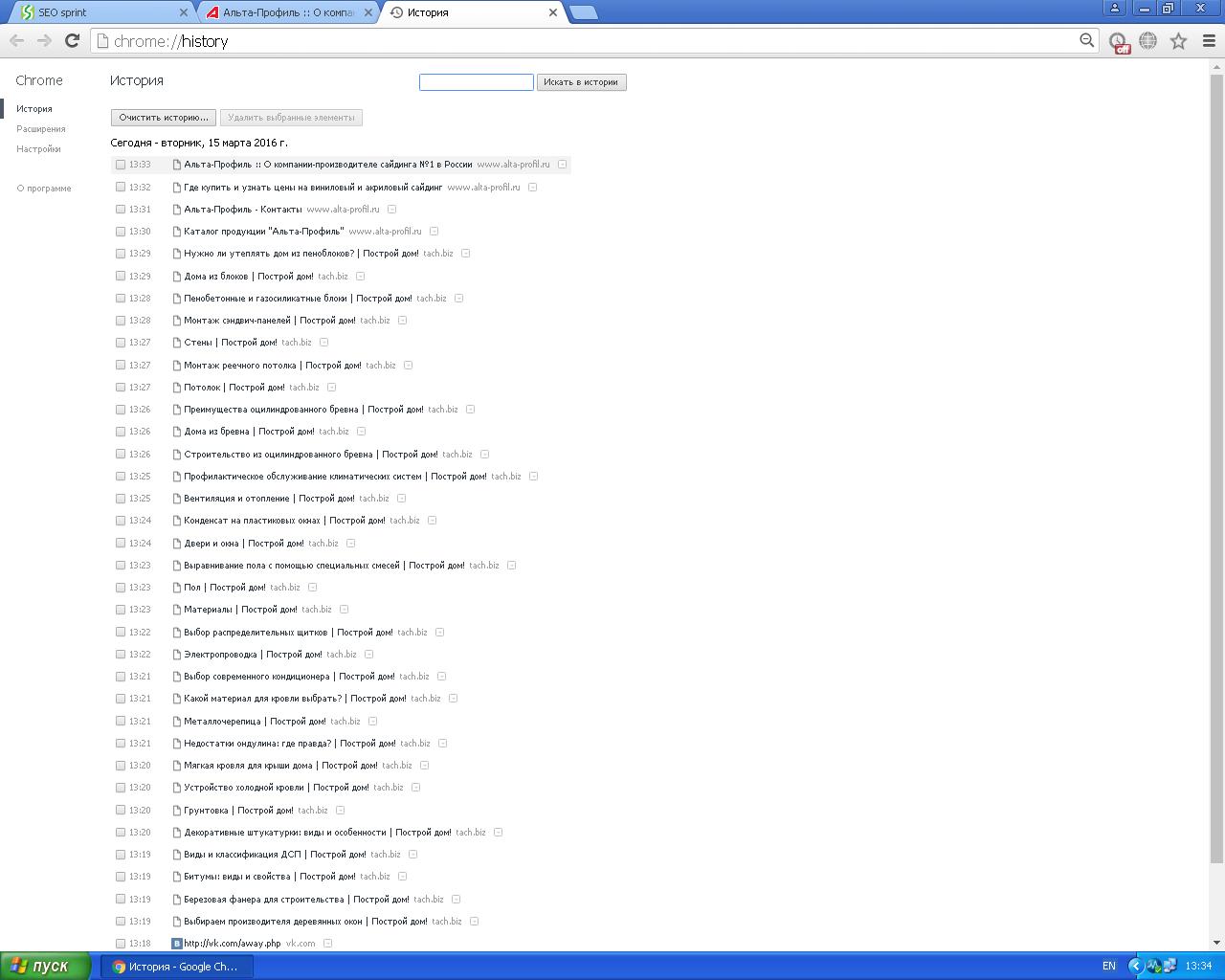Open the Chrome hamburger menu

[x=1209, y=41]
